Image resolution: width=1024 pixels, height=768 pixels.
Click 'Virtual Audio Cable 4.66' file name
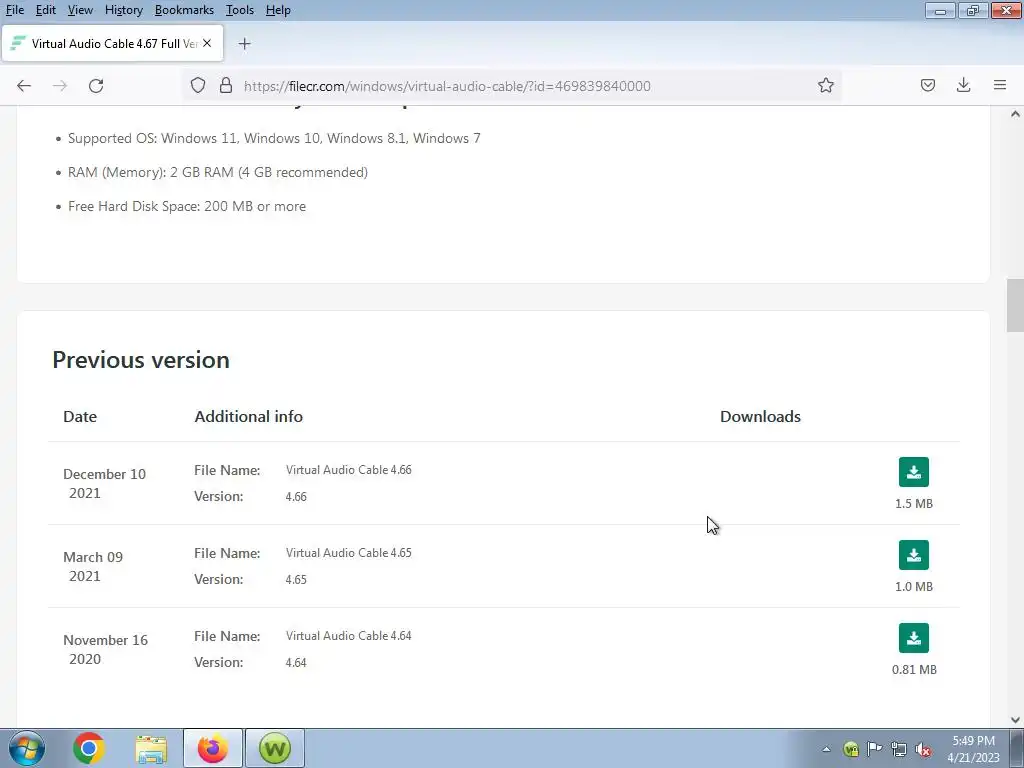(349, 470)
